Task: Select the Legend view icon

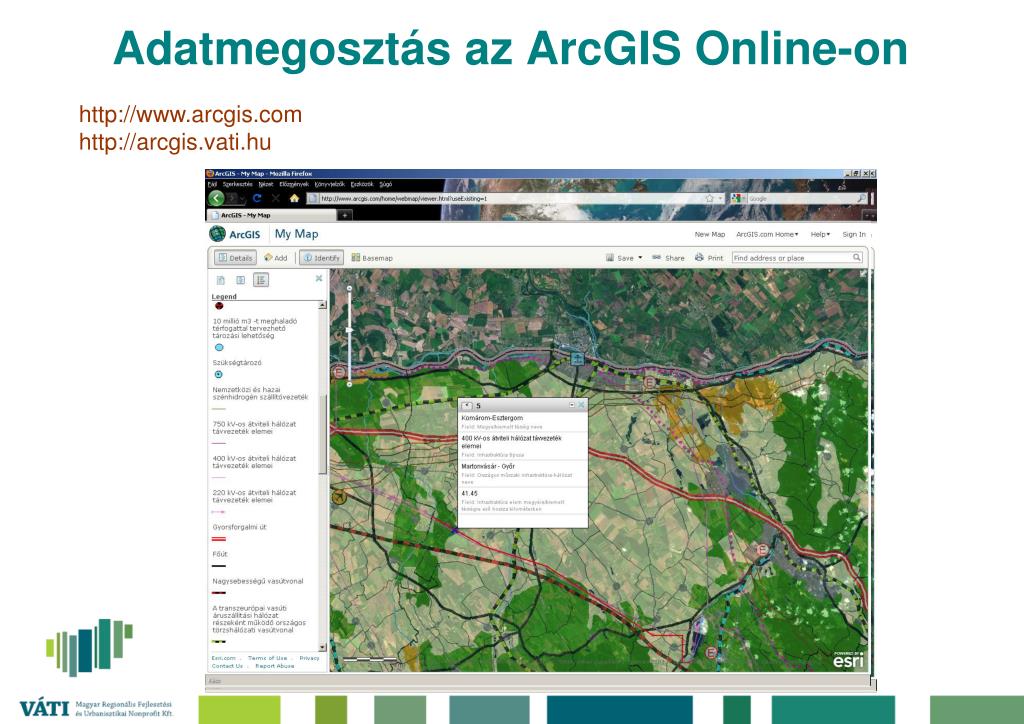Action: point(261,280)
